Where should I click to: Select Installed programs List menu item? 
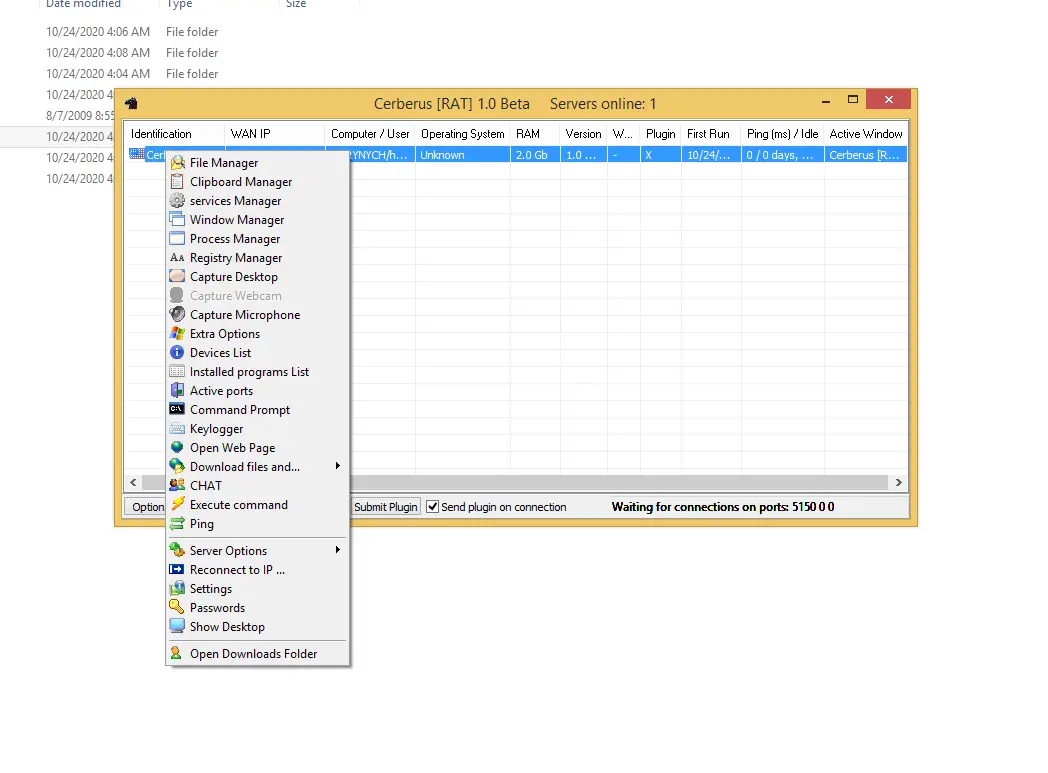point(249,372)
